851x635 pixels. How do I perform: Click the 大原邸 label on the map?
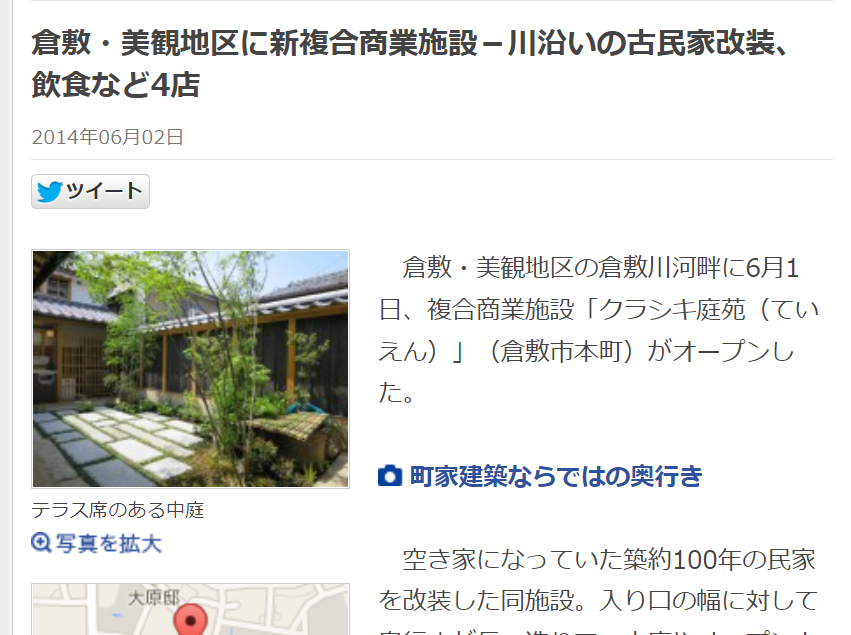[x=154, y=598]
